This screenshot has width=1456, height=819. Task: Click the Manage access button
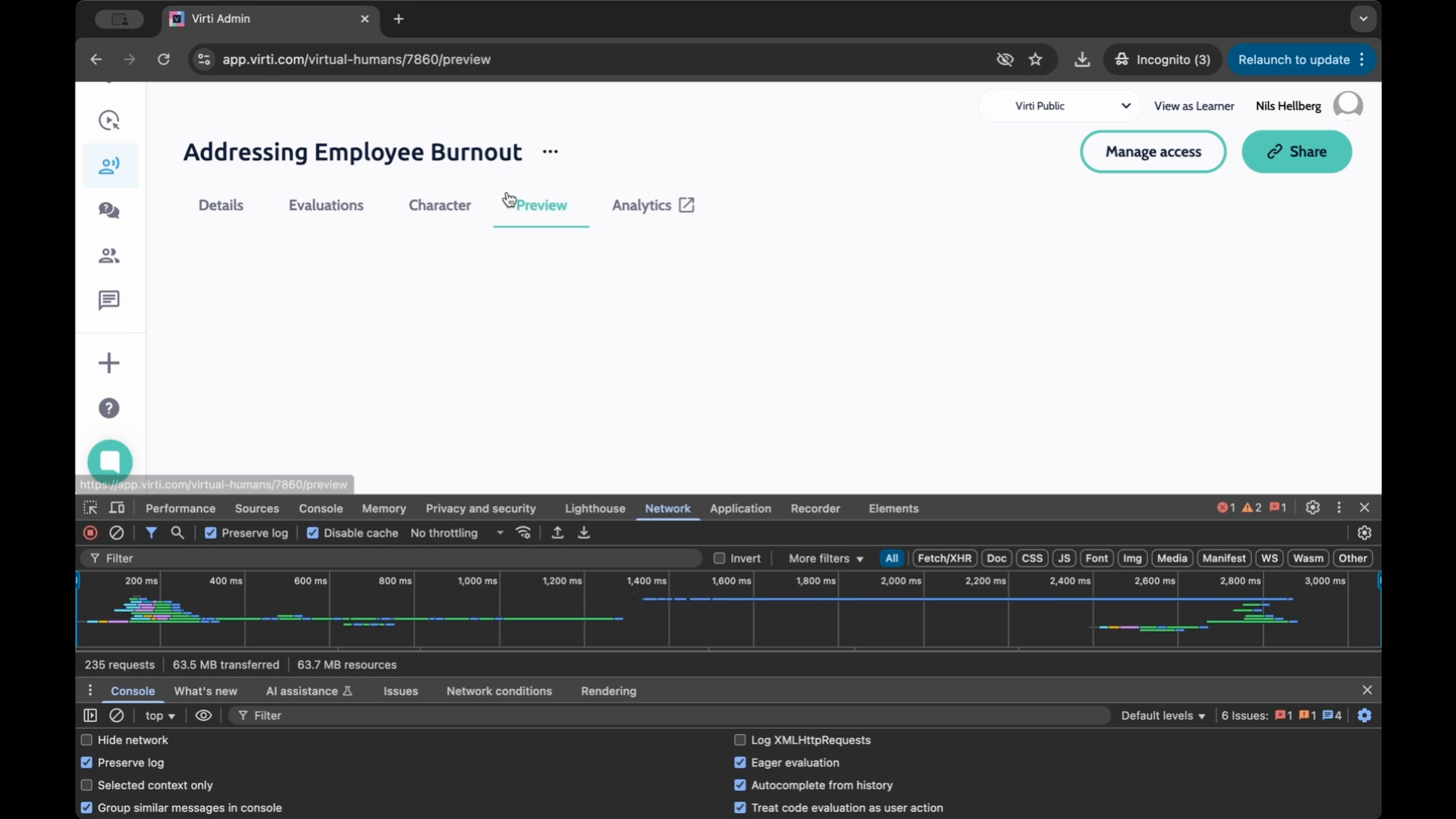pyautogui.click(x=1153, y=152)
